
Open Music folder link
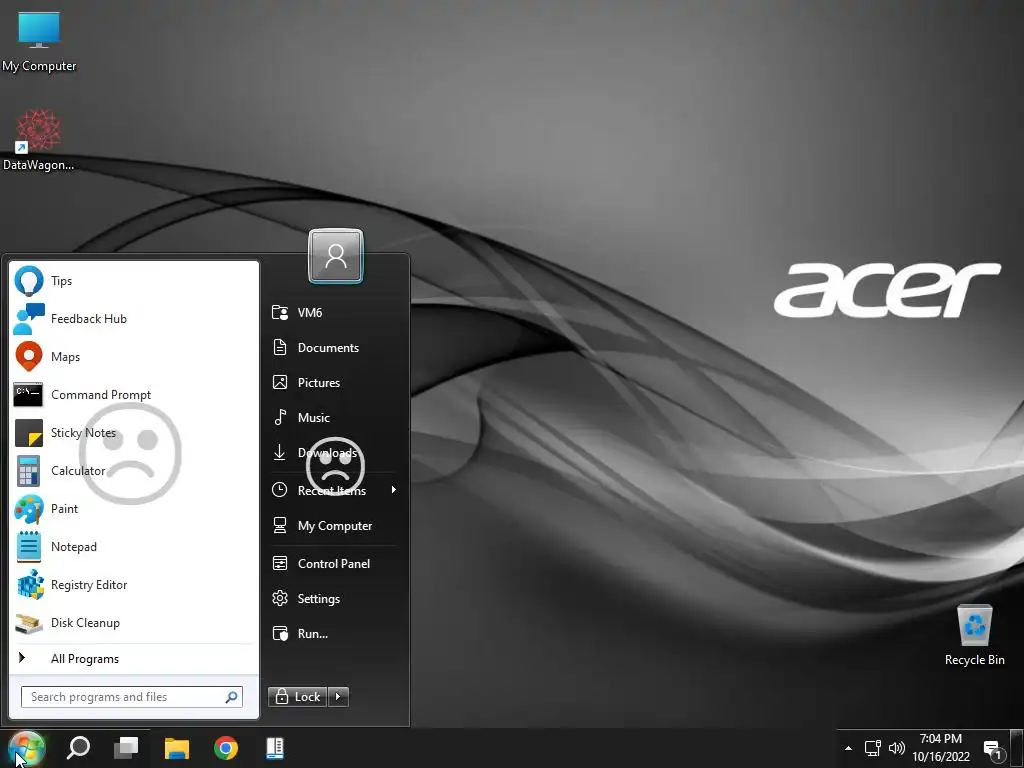333,417
